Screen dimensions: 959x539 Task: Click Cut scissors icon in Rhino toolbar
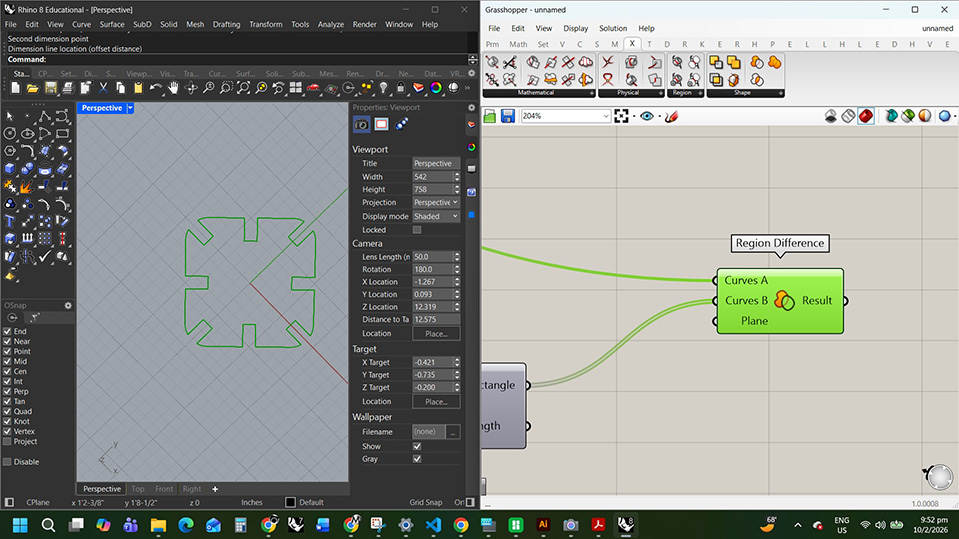click(x=103, y=88)
